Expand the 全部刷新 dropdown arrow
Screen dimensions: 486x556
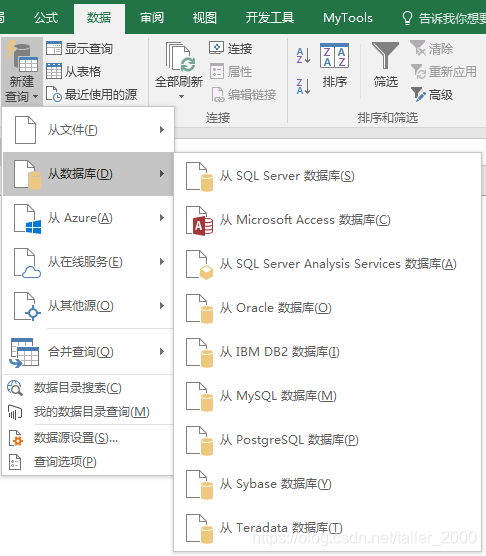181,96
